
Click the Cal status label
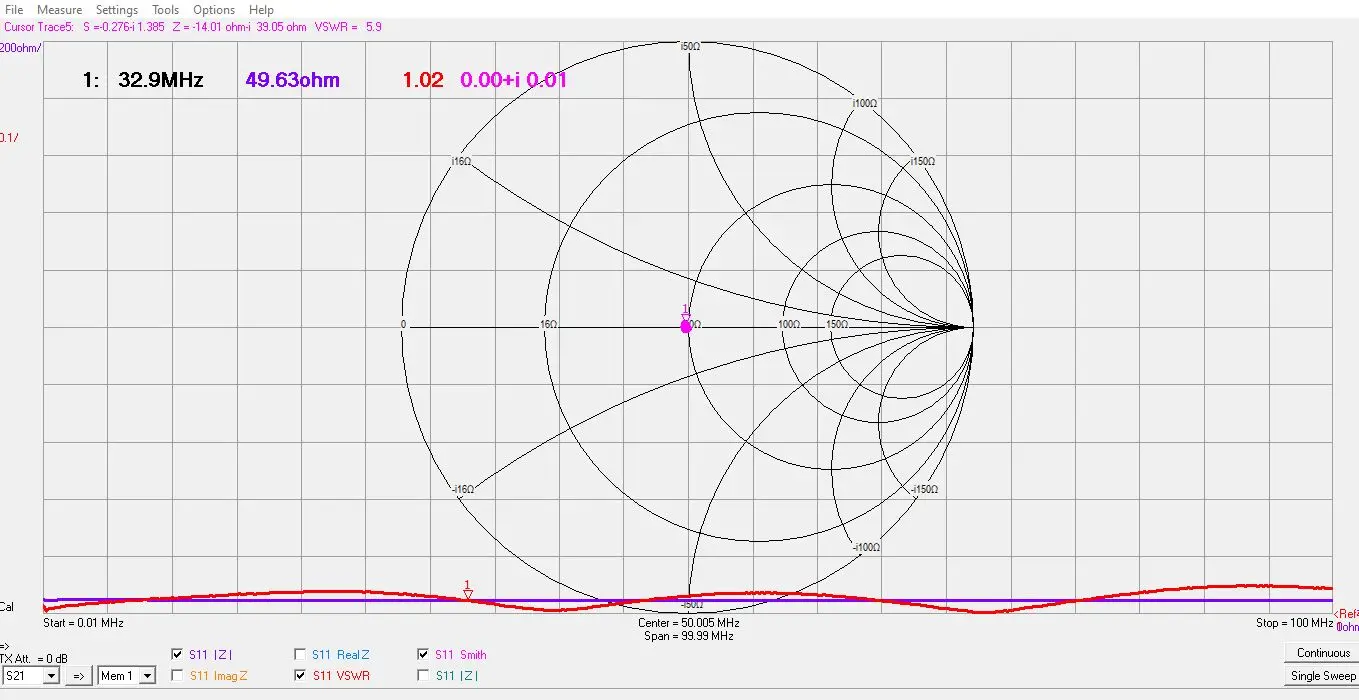[x=7, y=607]
